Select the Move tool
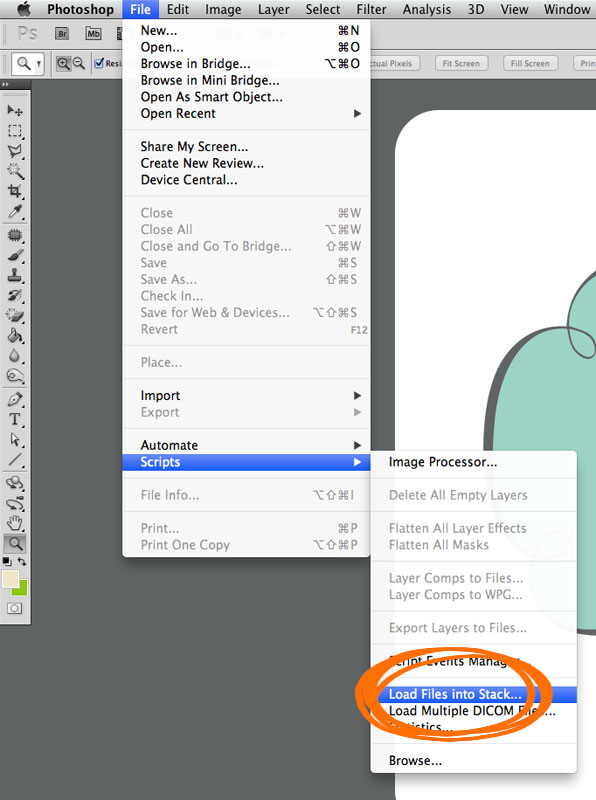 pos(15,110)
